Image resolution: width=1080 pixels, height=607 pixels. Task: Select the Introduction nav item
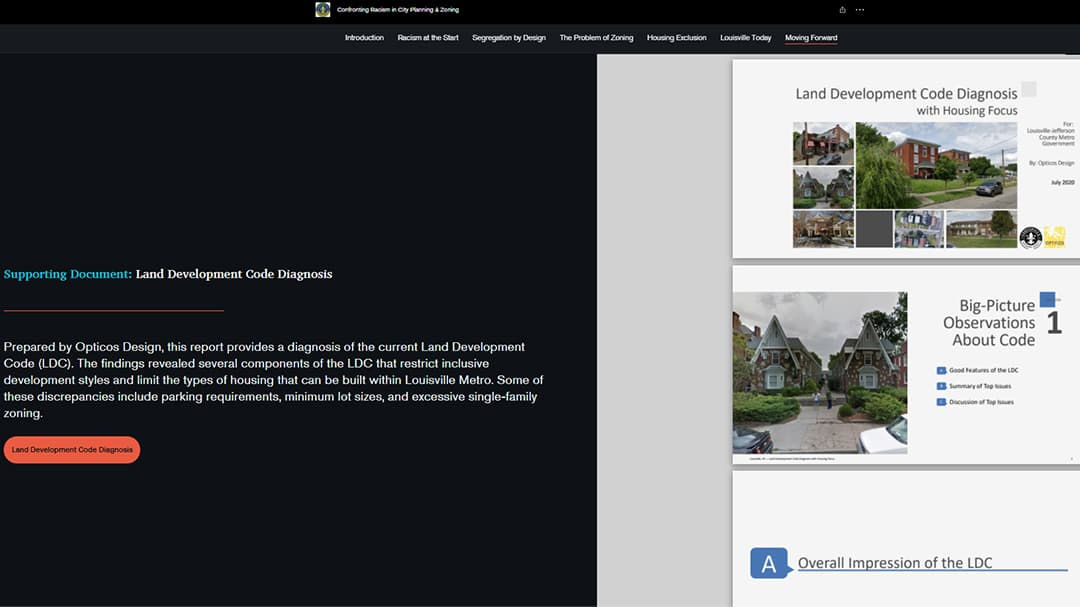[x=364, y=37]
